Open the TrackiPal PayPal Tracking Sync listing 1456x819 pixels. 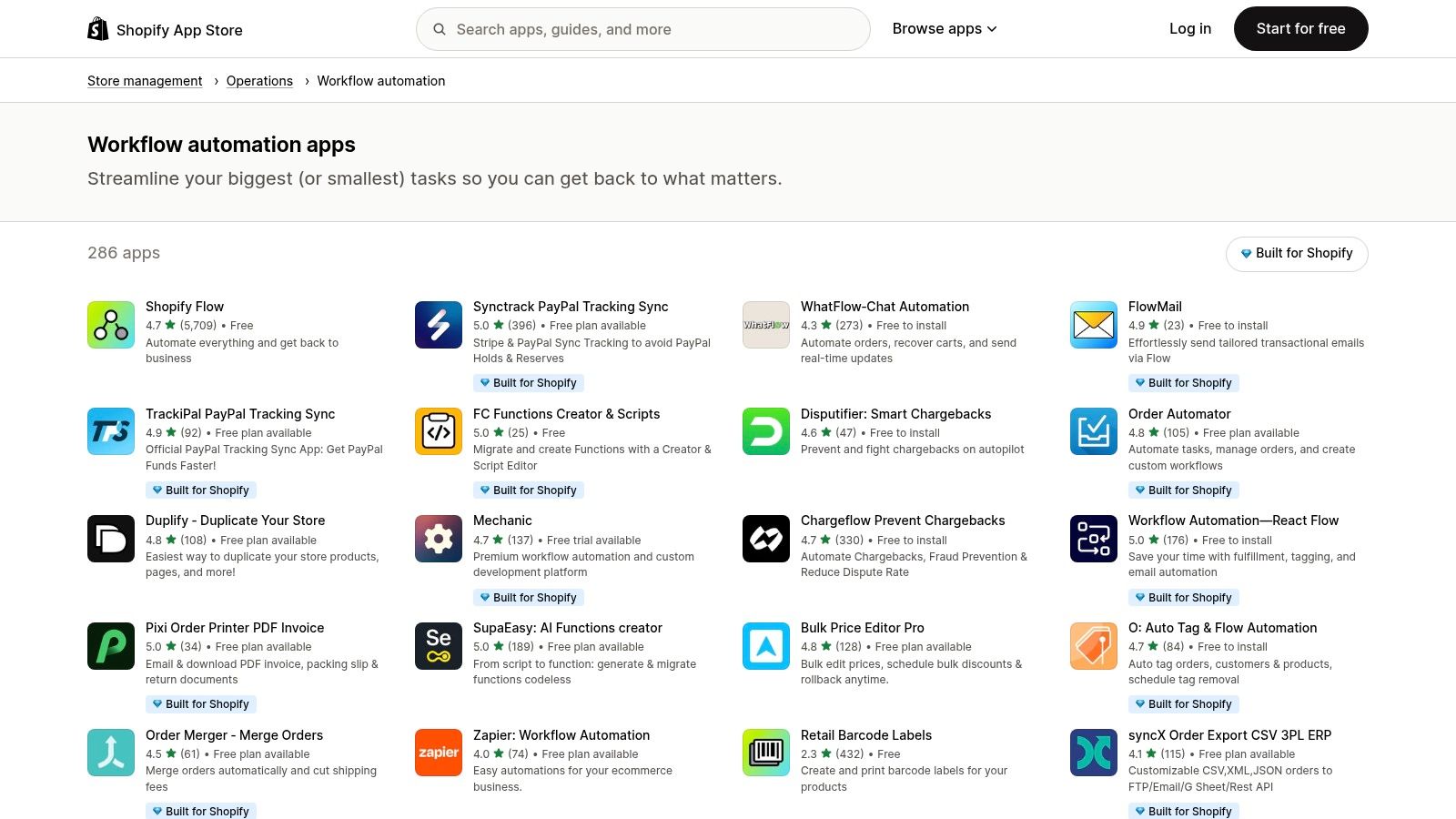click(x=240, y=413)
